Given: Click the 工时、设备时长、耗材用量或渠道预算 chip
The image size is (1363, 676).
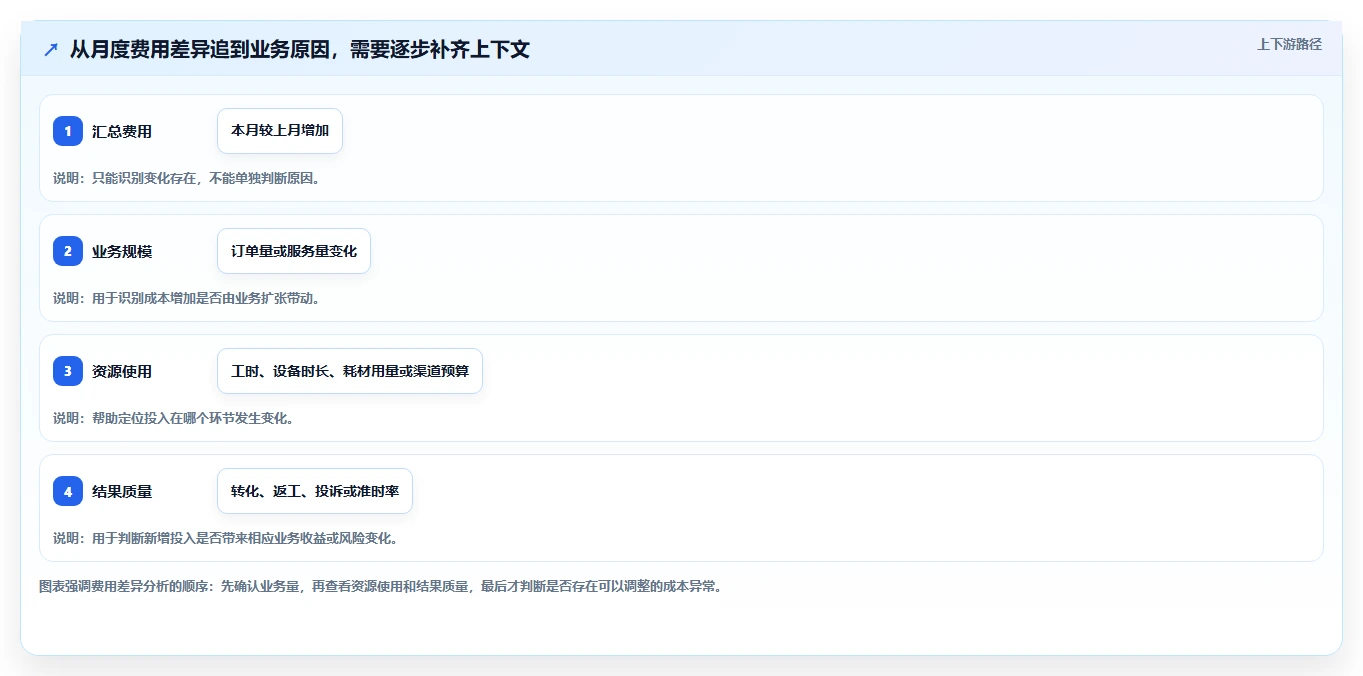Looking at the screenshot, I should point(350,371).
